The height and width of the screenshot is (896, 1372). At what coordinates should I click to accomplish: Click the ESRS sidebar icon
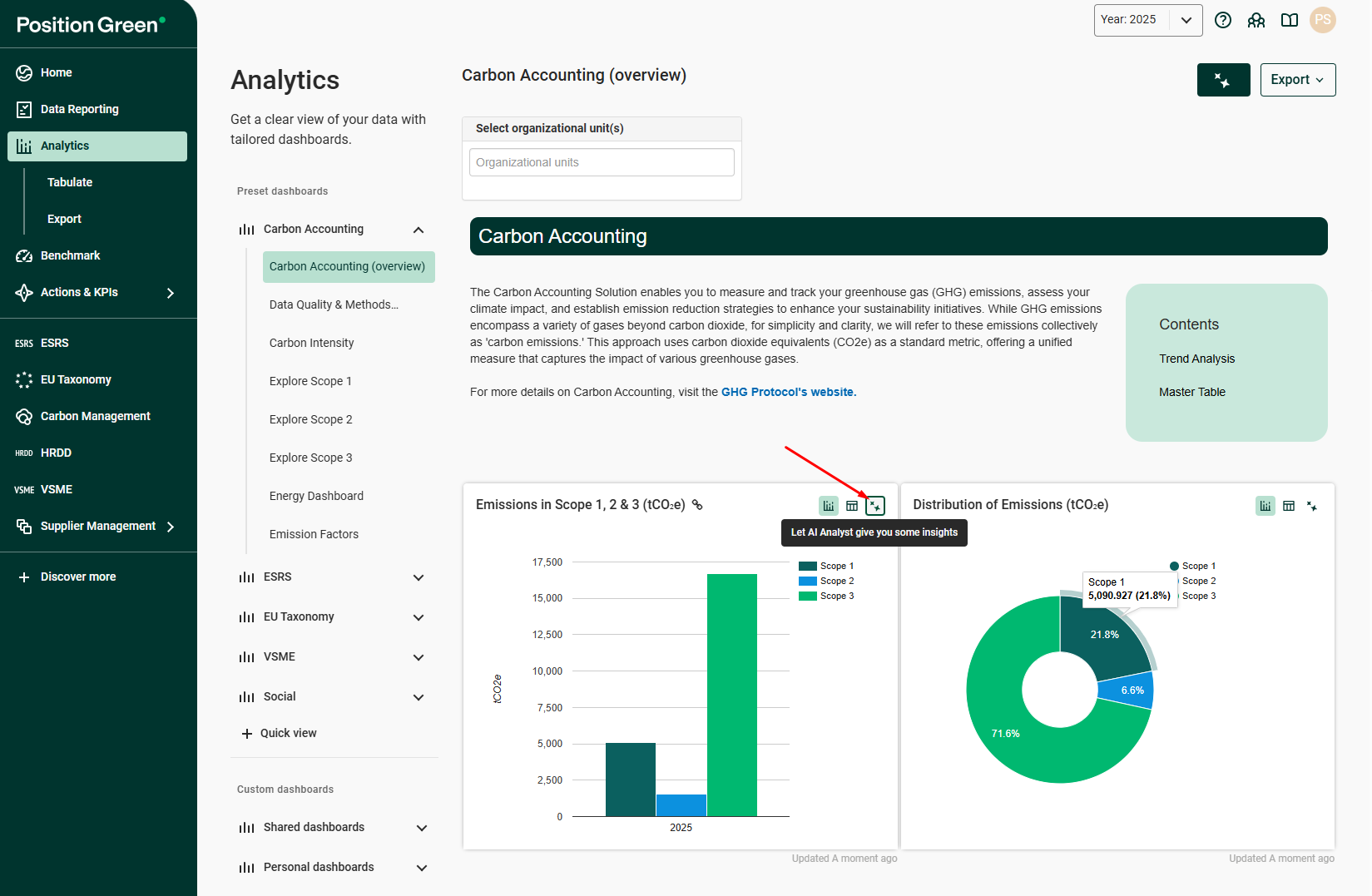[24, 343]
